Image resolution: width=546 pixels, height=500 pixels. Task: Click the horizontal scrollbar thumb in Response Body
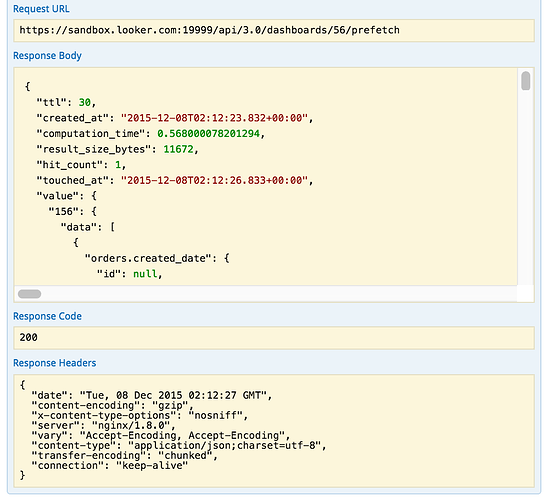(30, 294)
